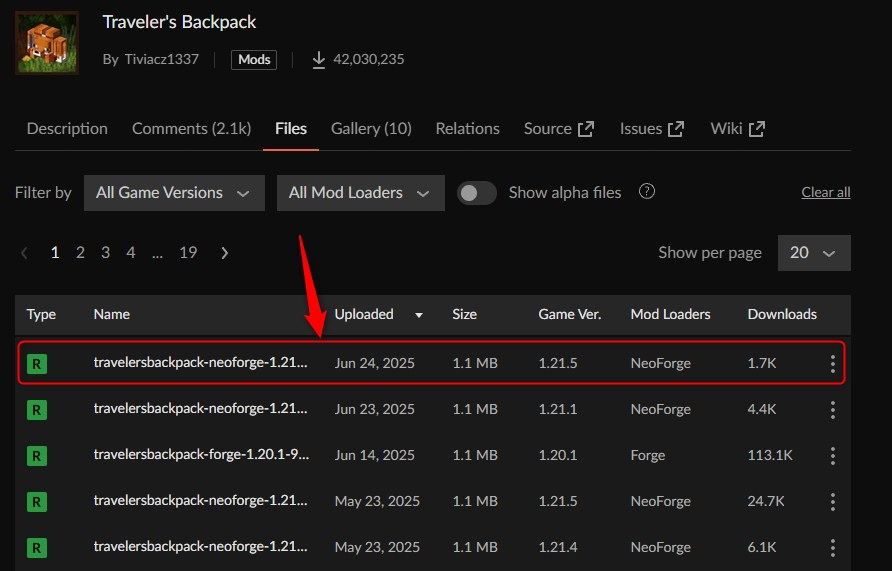This screenshot has height=571, width=892.
Task: Click the Clear all filters link
Action: coord(825,192)
